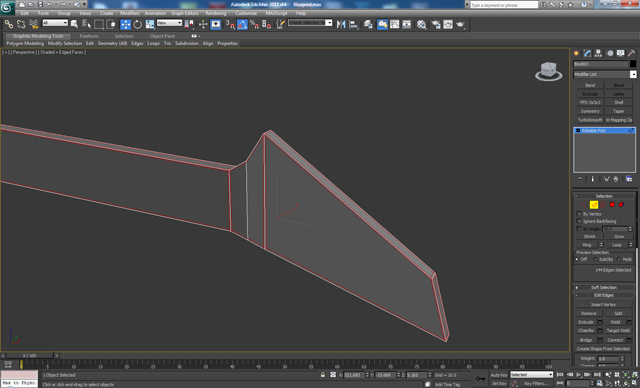Open the selection filter All dropdown
The height and width of the screenshot is (388, 640).
(x=55, y=23)
